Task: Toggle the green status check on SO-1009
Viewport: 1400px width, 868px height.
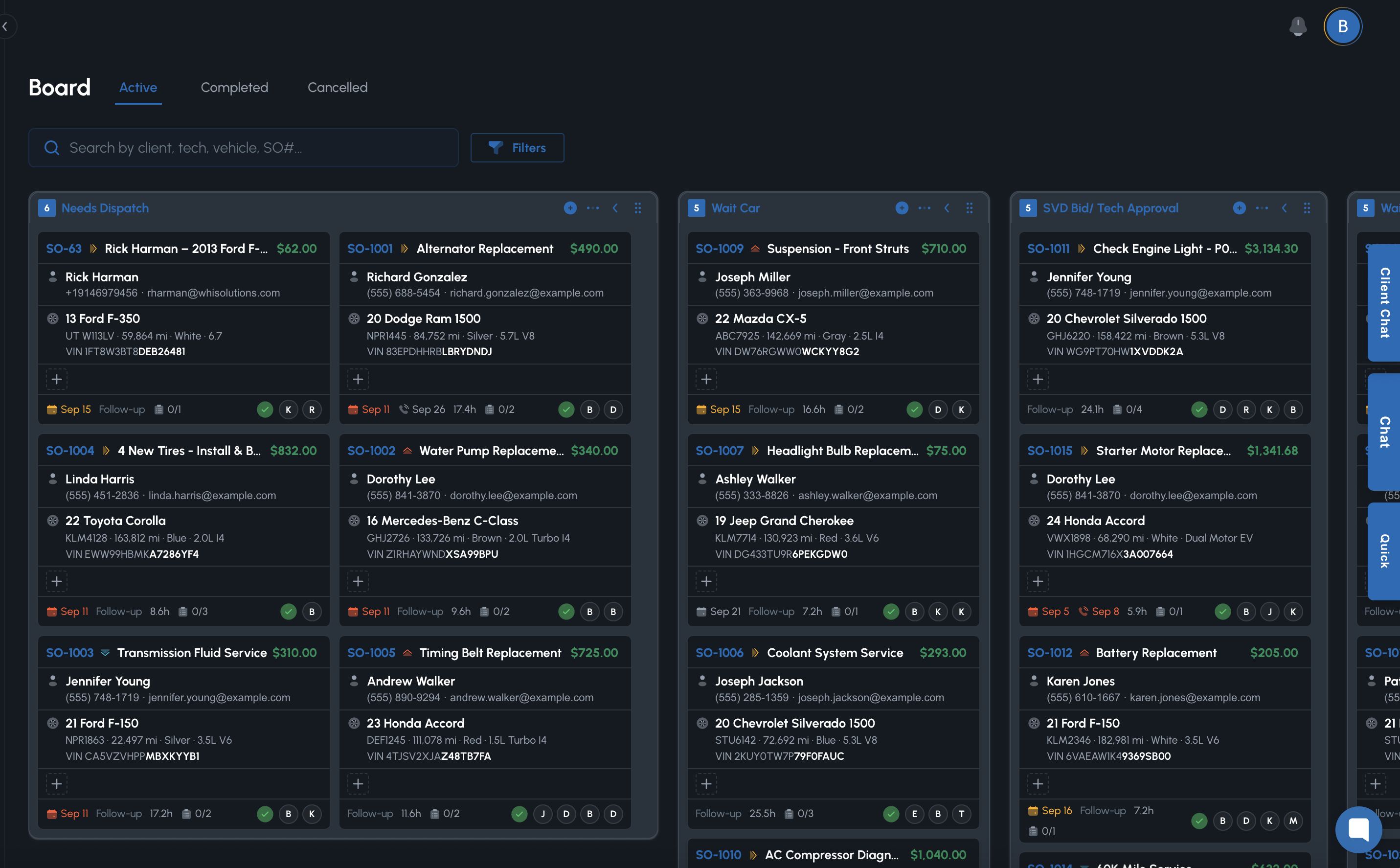Action: (915, 410)
